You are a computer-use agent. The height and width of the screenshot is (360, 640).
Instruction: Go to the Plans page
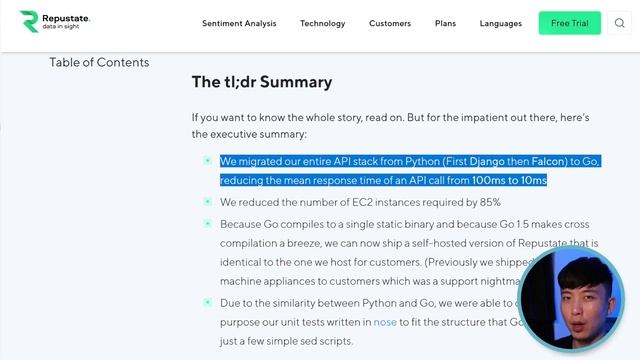coord(445,23)
